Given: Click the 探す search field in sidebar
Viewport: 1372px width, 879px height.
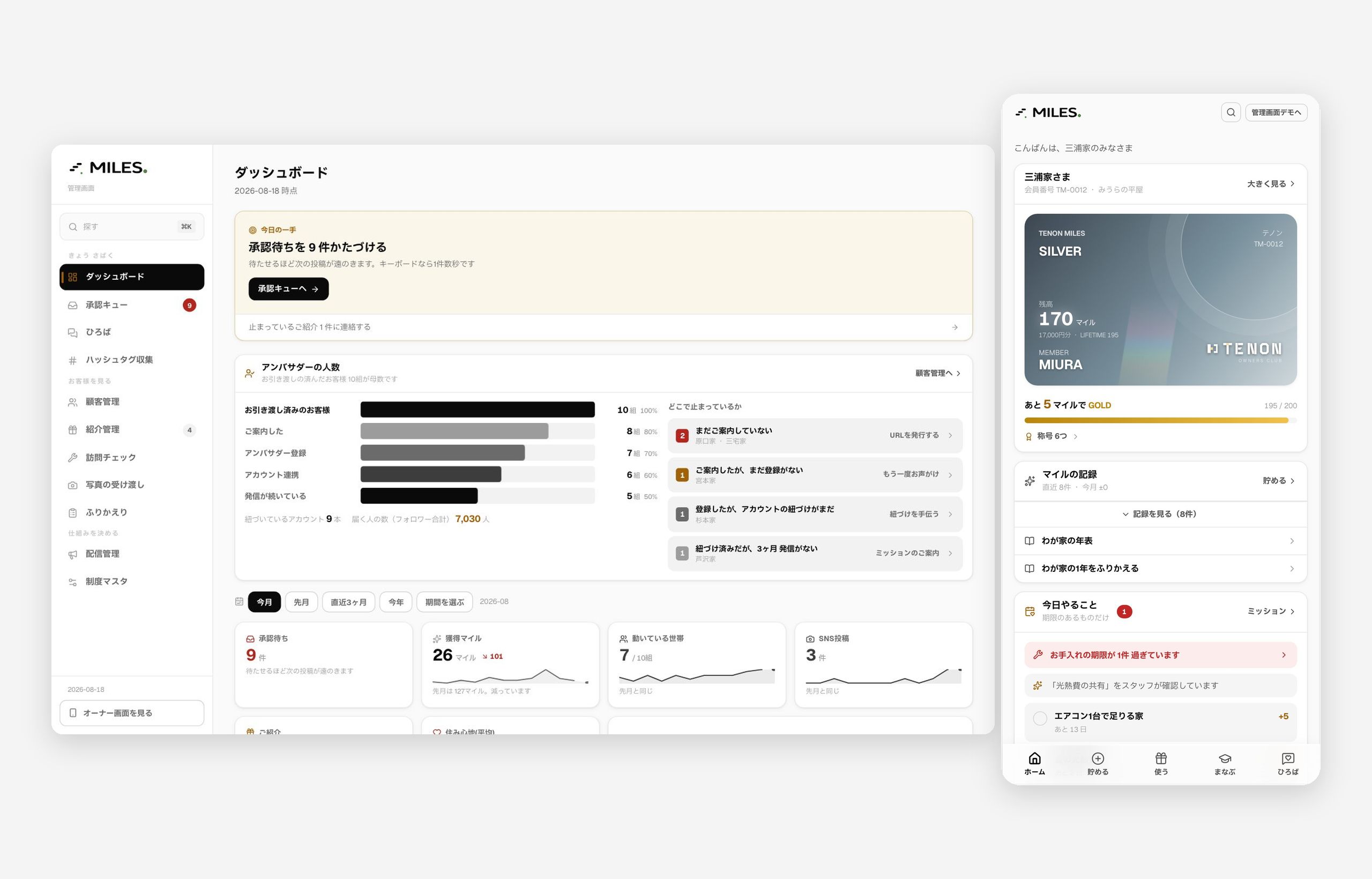Looking at the screenshot, I should 132,227.
